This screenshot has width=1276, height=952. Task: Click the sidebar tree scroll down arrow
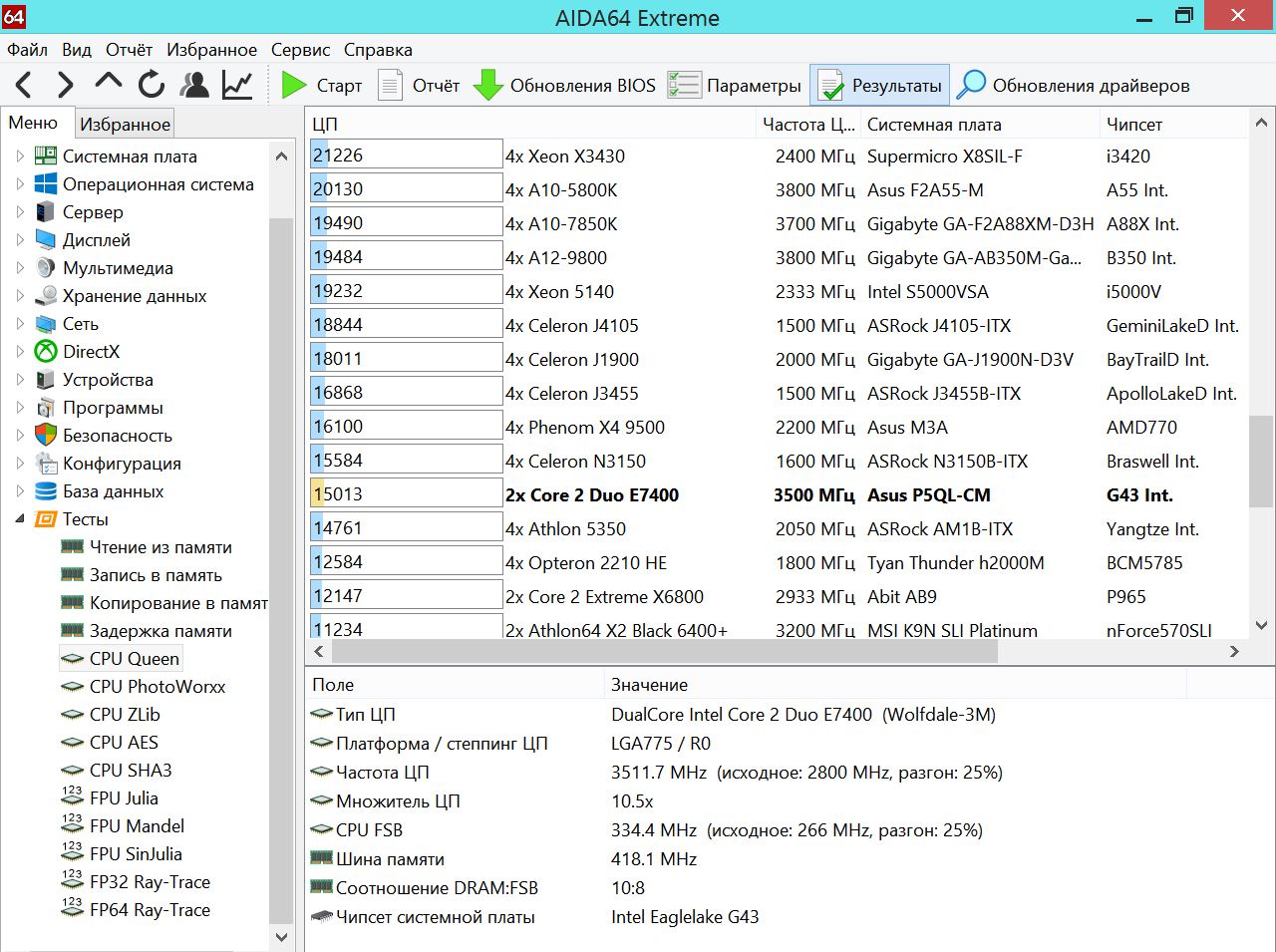[281, 937]
